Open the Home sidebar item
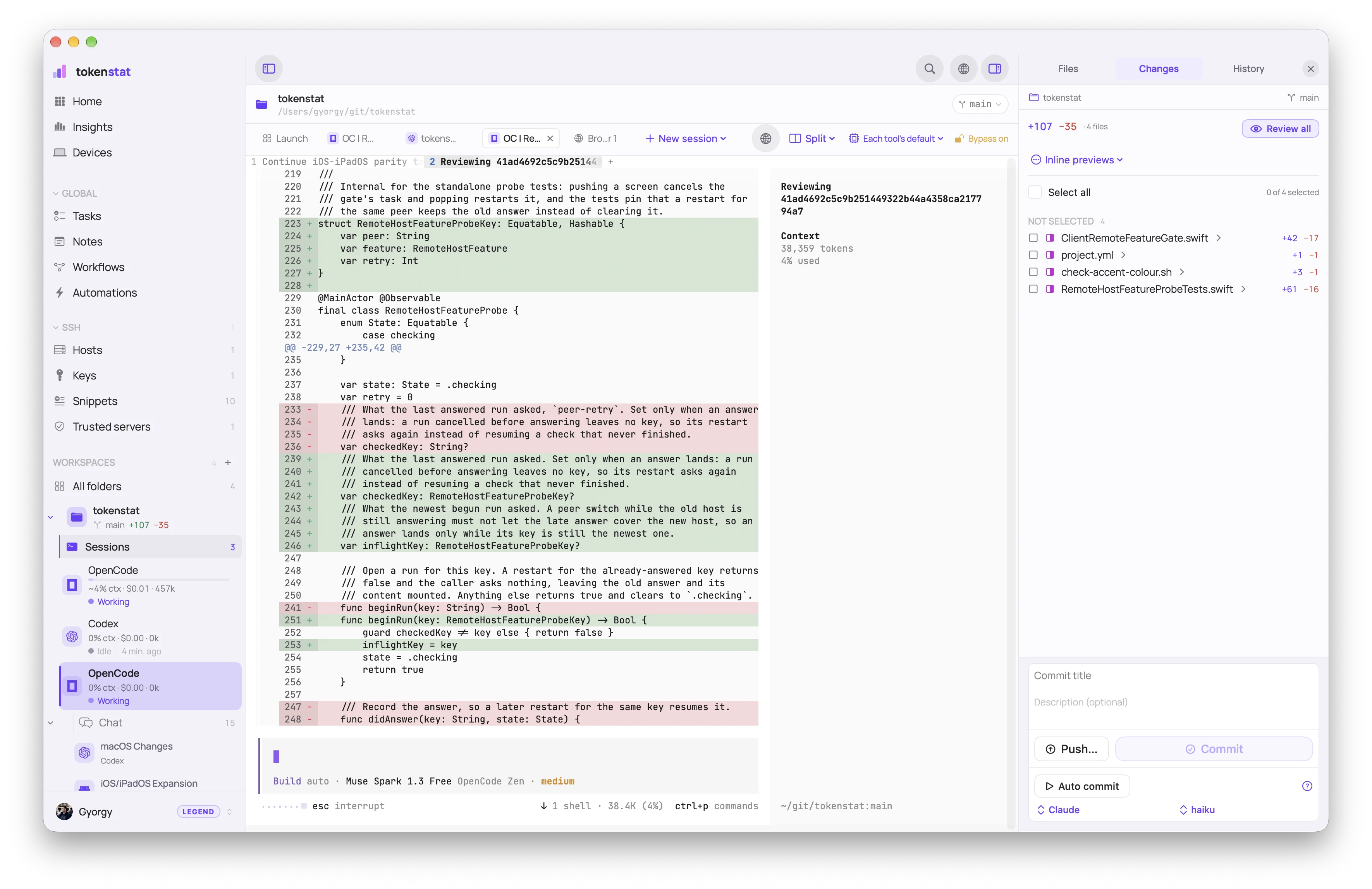 click(86, 101)
